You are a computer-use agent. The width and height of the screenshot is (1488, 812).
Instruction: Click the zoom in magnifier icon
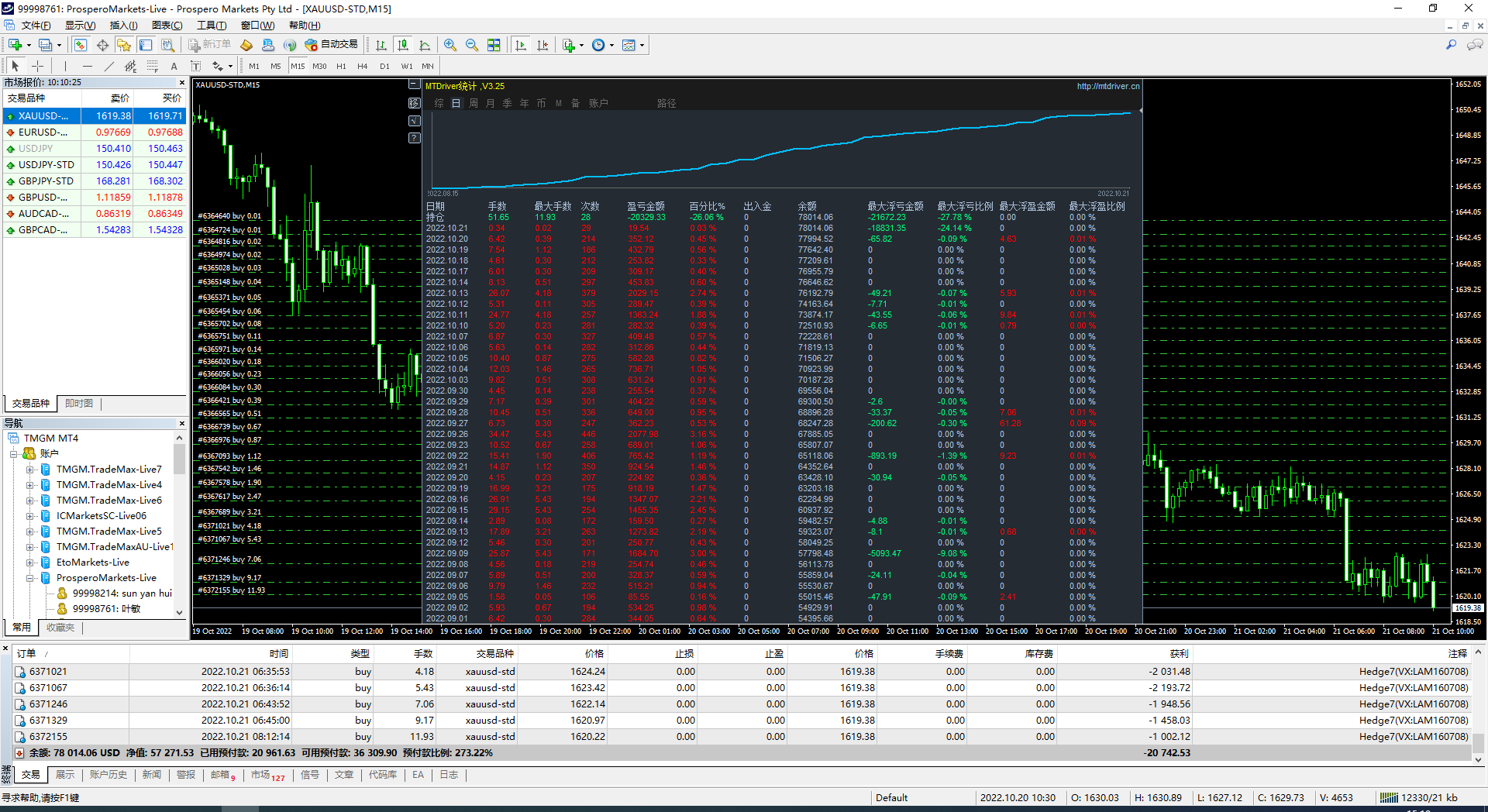tap(450, 46)
